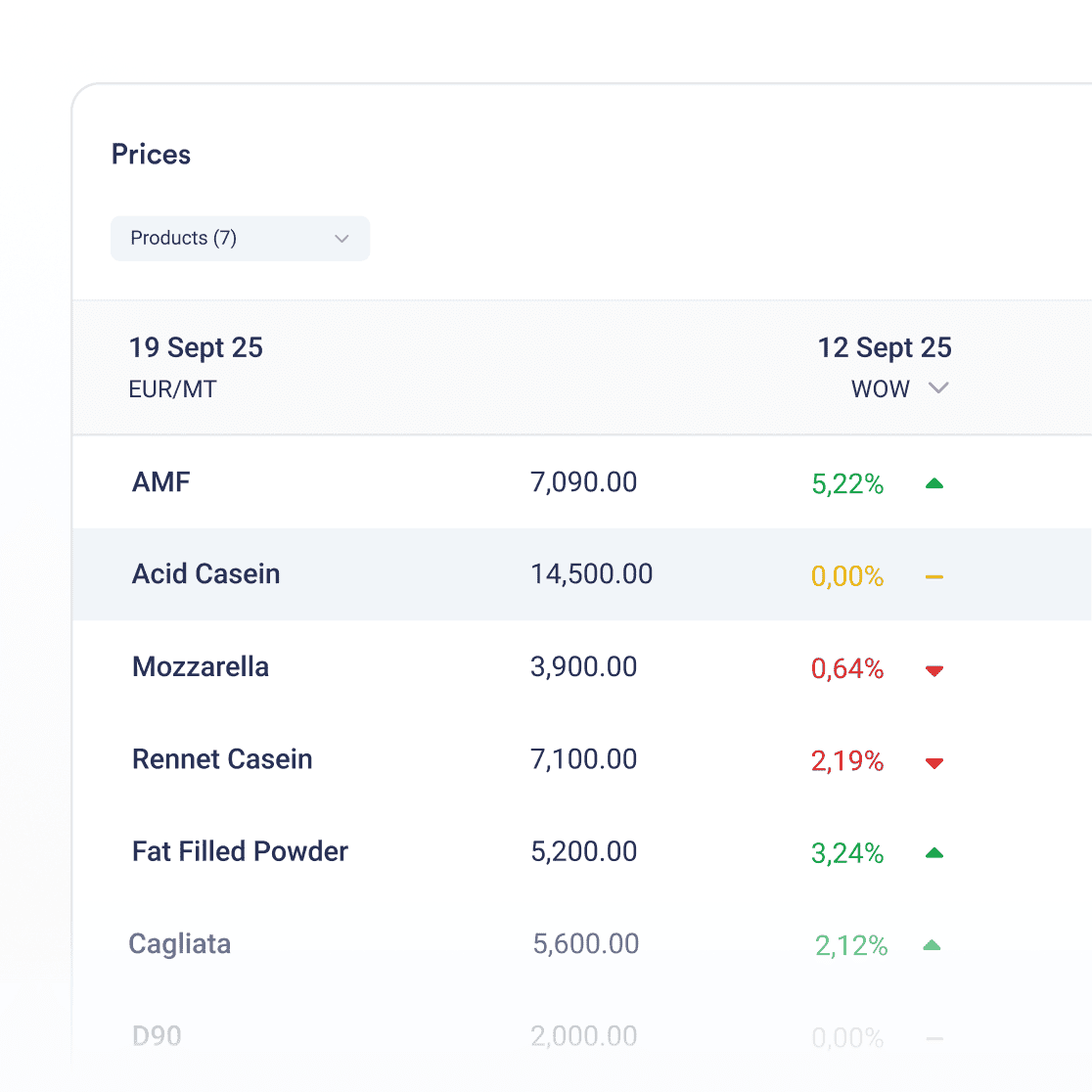The image size is (1092, 1092).
Task: Click the 5,22% percentage value for AMF
Action: click(847, 483)
